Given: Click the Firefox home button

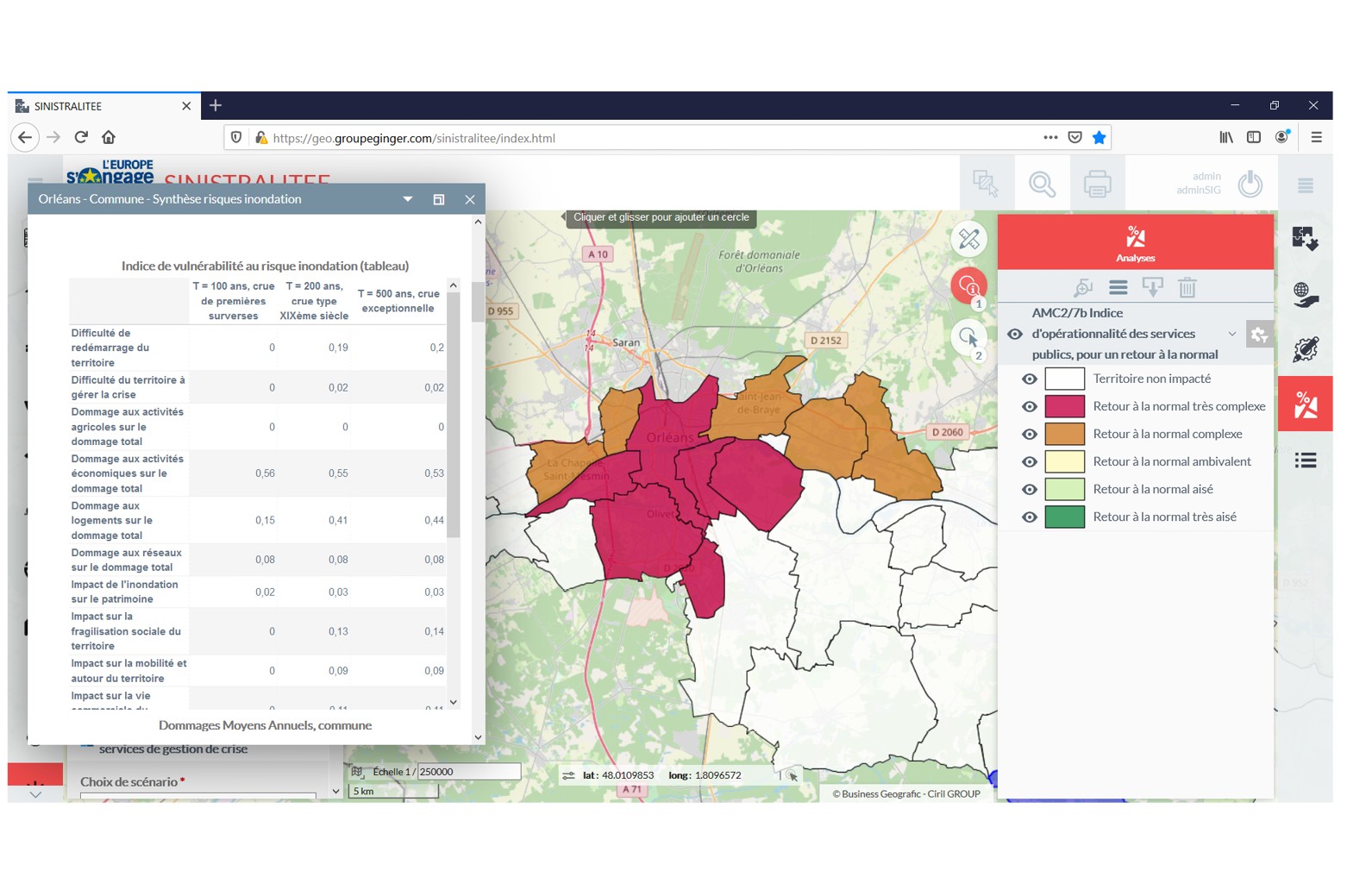Looking at the screenshot, I should point(109,137).
